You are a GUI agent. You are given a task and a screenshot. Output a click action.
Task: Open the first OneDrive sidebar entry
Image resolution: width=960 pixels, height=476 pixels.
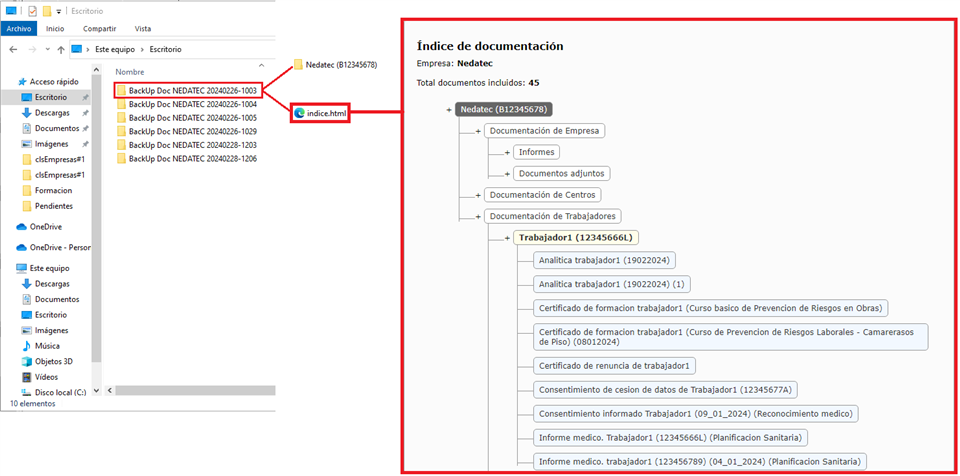[x=45, y=227]
